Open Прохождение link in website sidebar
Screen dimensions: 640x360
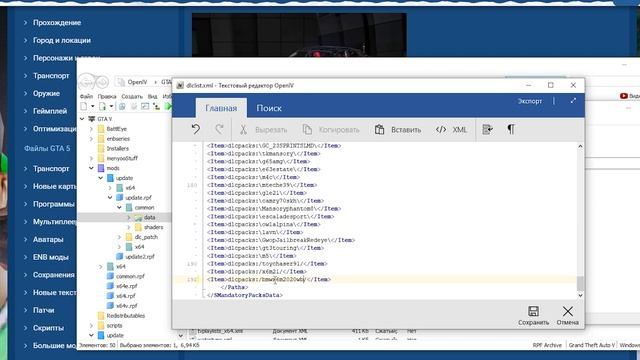(57, 23)
